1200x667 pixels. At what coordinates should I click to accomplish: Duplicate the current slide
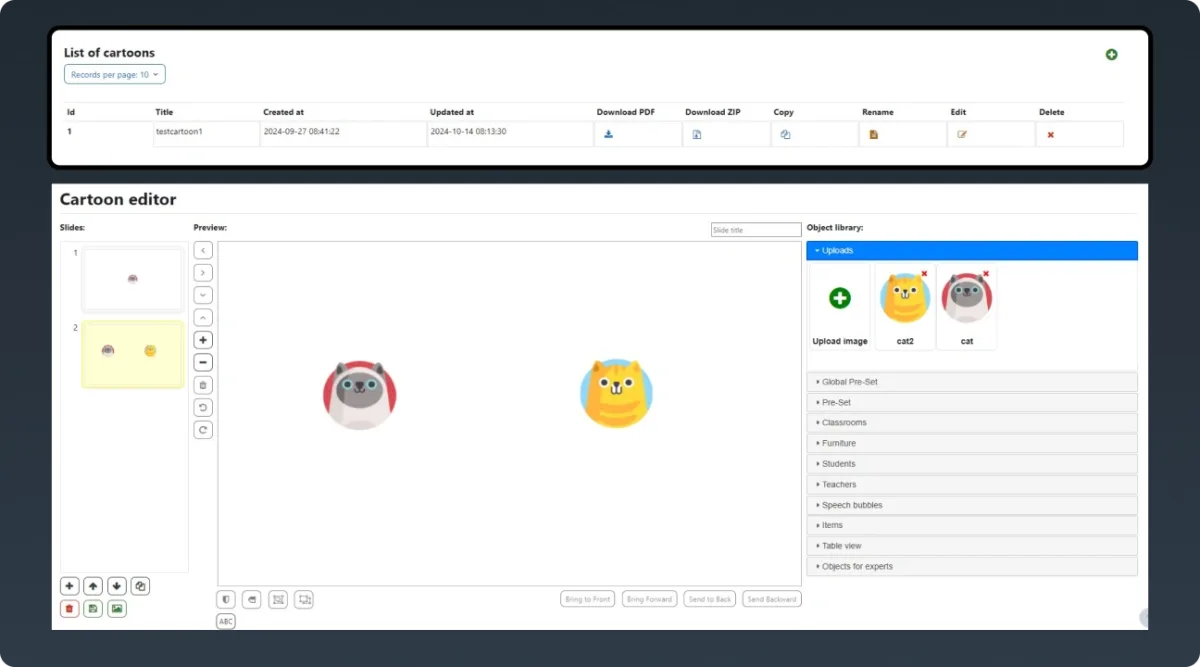pyautogui.click(x=141, y=586)
